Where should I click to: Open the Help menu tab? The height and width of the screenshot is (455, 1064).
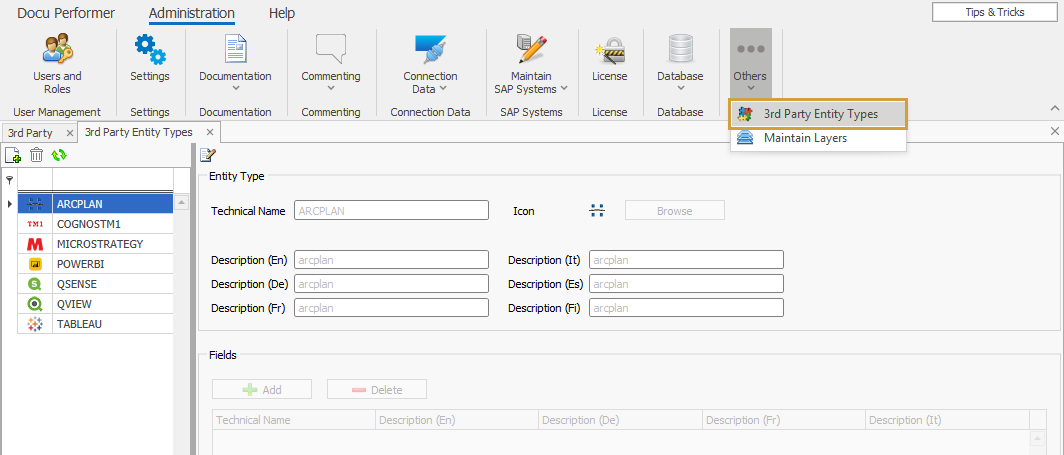pos(282,13)
